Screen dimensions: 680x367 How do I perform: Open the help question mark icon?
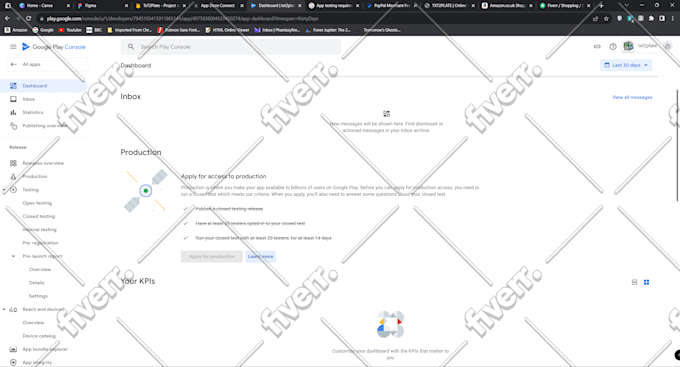pos(613,46)
